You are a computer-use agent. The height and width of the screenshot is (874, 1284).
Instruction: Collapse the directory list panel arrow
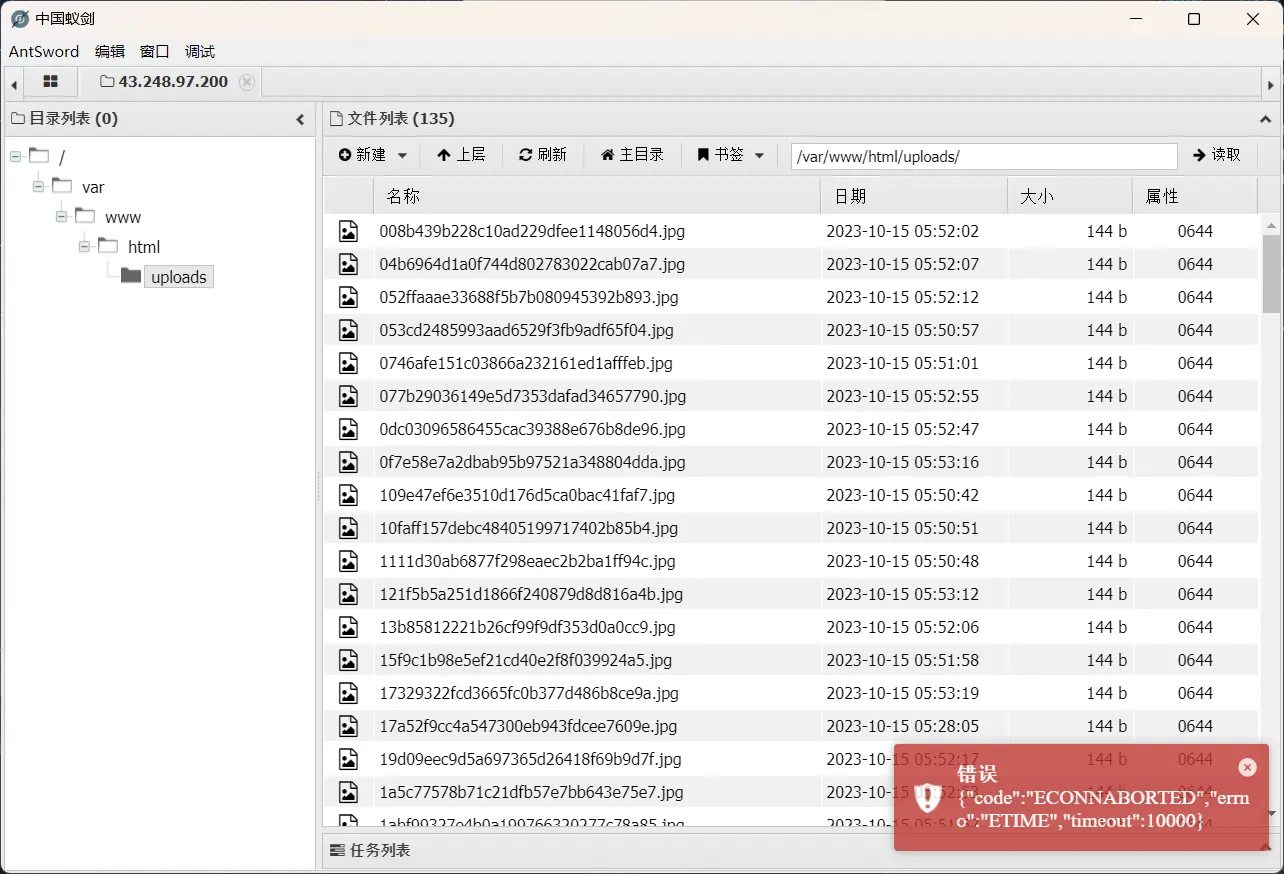coord(300,119)
